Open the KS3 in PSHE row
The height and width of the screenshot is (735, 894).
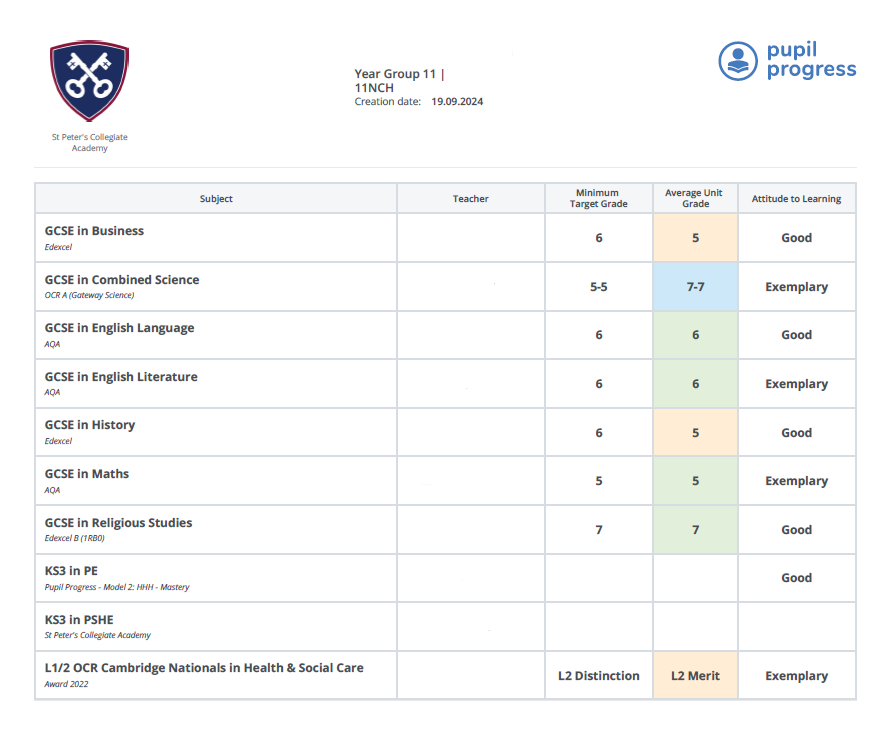click(78, 619)
